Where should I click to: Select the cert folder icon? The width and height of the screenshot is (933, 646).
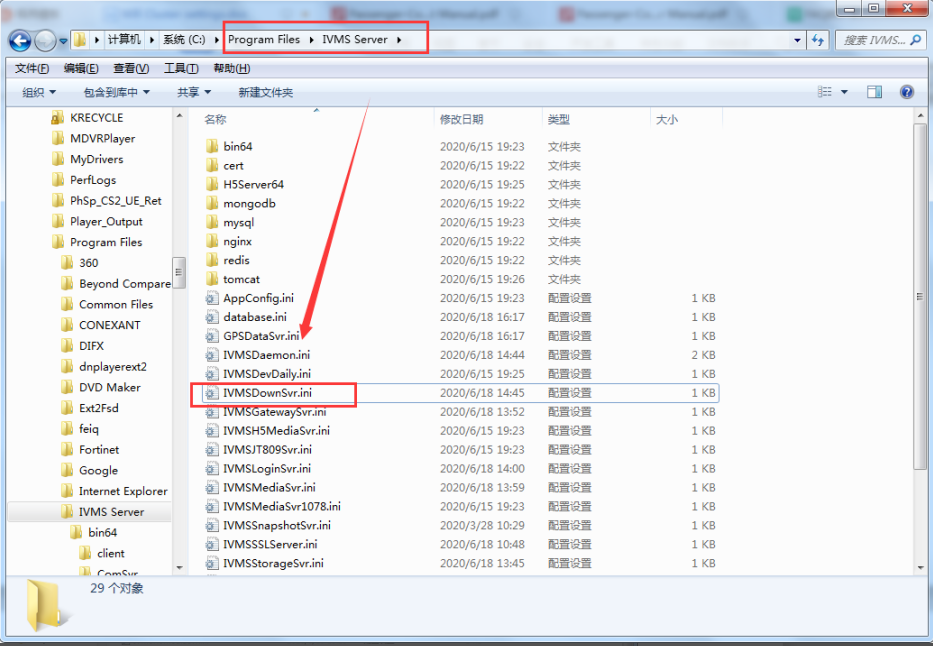pyautogui.click(x=212, y=165)
